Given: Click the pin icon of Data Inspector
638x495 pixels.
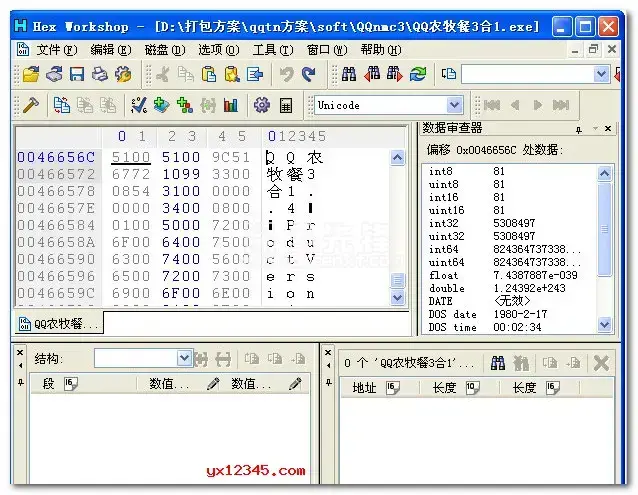Looking at the screenshot, I should (579, 130).
